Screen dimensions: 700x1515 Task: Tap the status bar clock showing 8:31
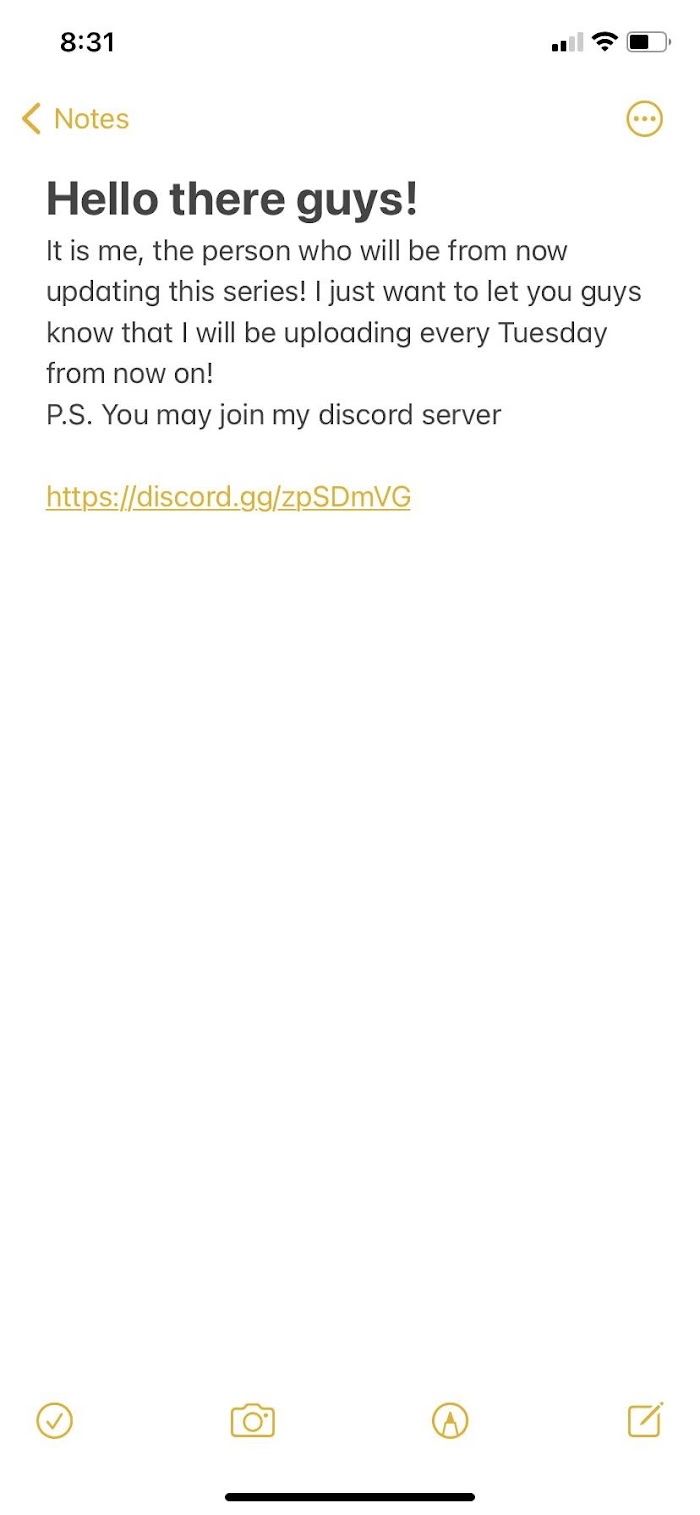coord(87,42)
